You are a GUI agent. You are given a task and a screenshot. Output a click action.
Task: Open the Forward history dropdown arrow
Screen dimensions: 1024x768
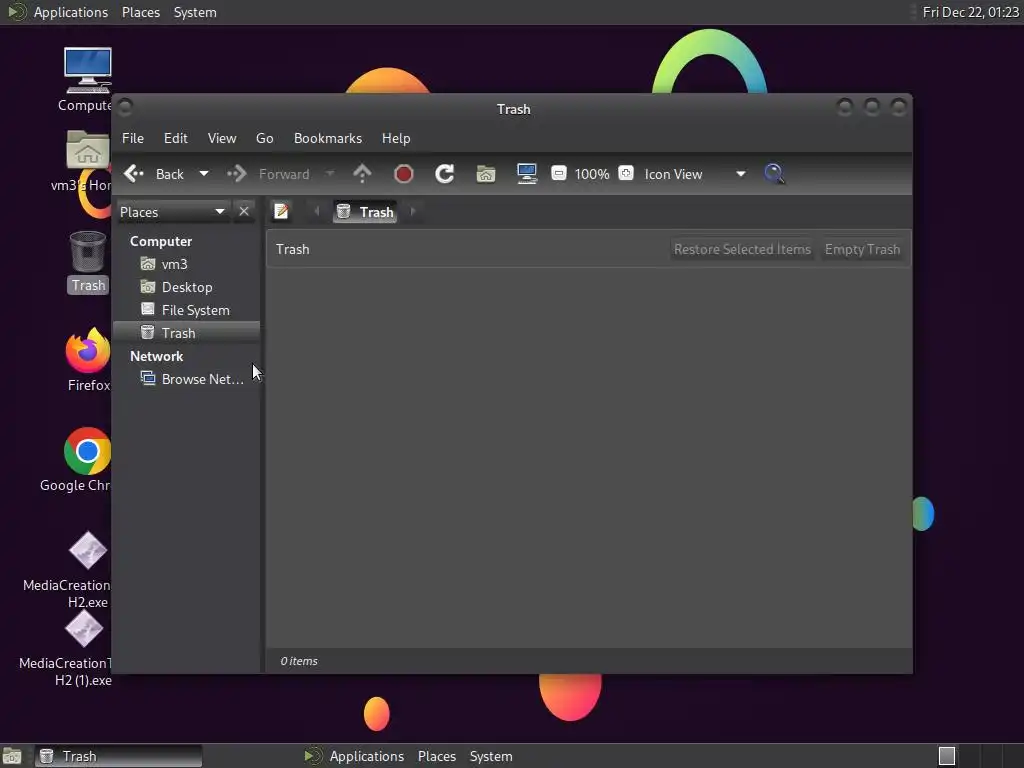pos(330,174)
